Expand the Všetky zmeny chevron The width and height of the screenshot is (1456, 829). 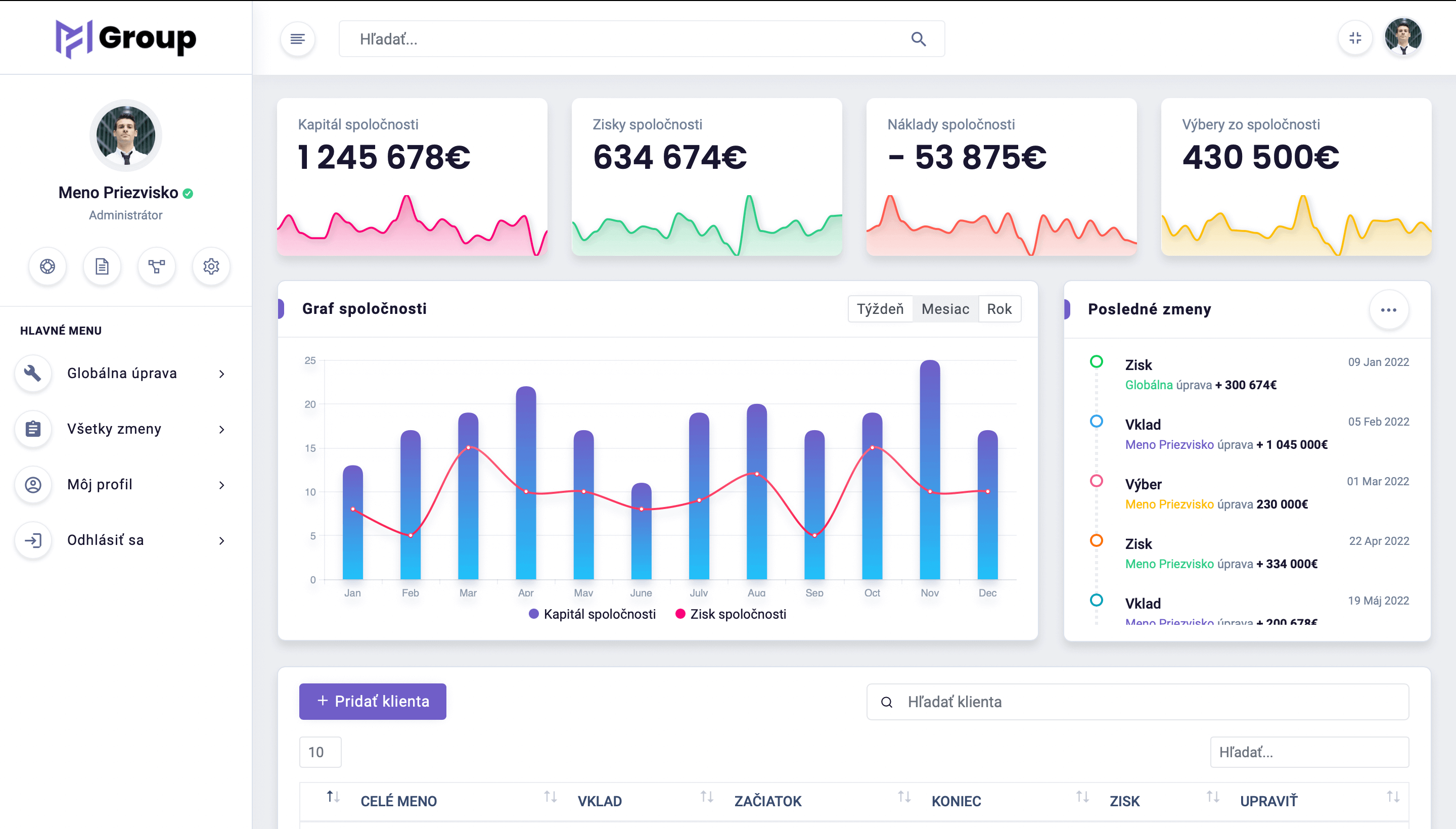coord(221,429)
